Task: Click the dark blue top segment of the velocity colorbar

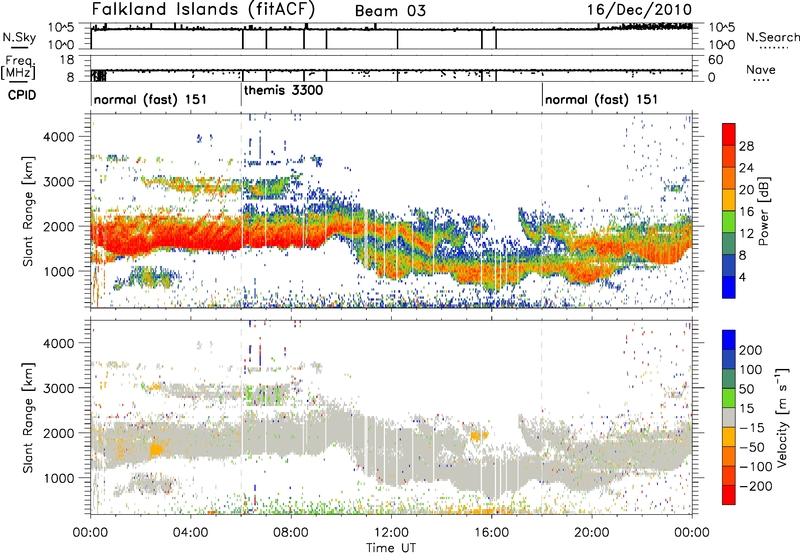Action: tap(729, 340)
